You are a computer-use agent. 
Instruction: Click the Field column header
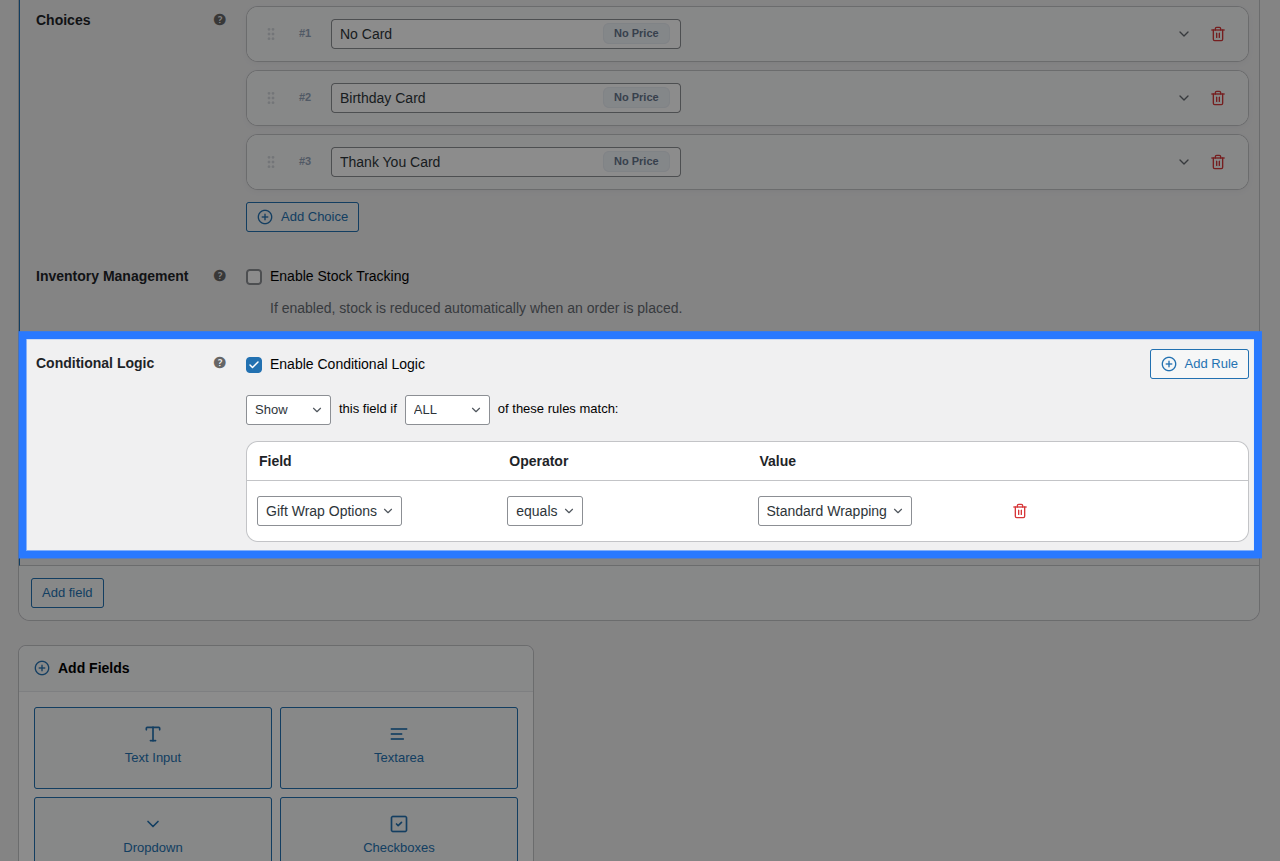pyautogui.click(x=275, y=461)
